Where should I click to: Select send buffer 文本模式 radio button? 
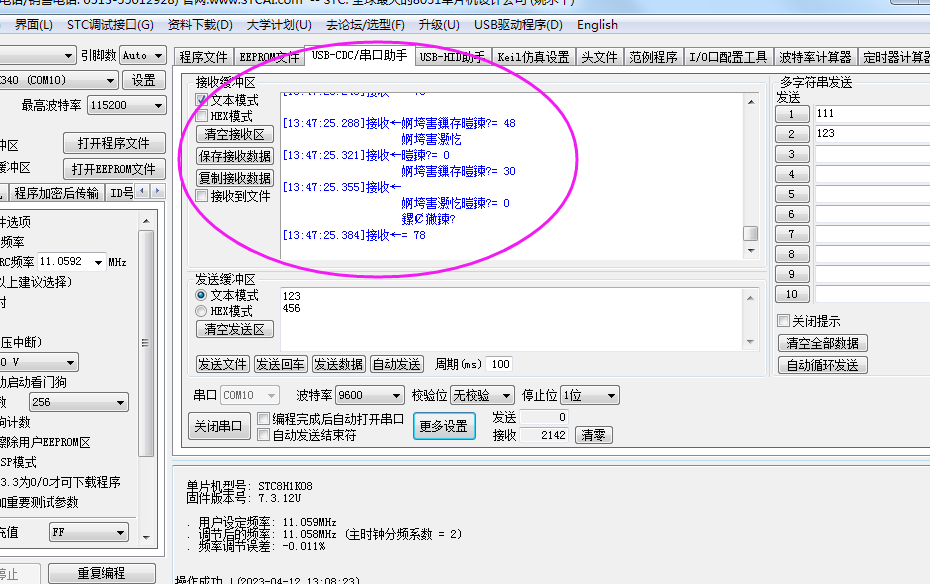201,295
